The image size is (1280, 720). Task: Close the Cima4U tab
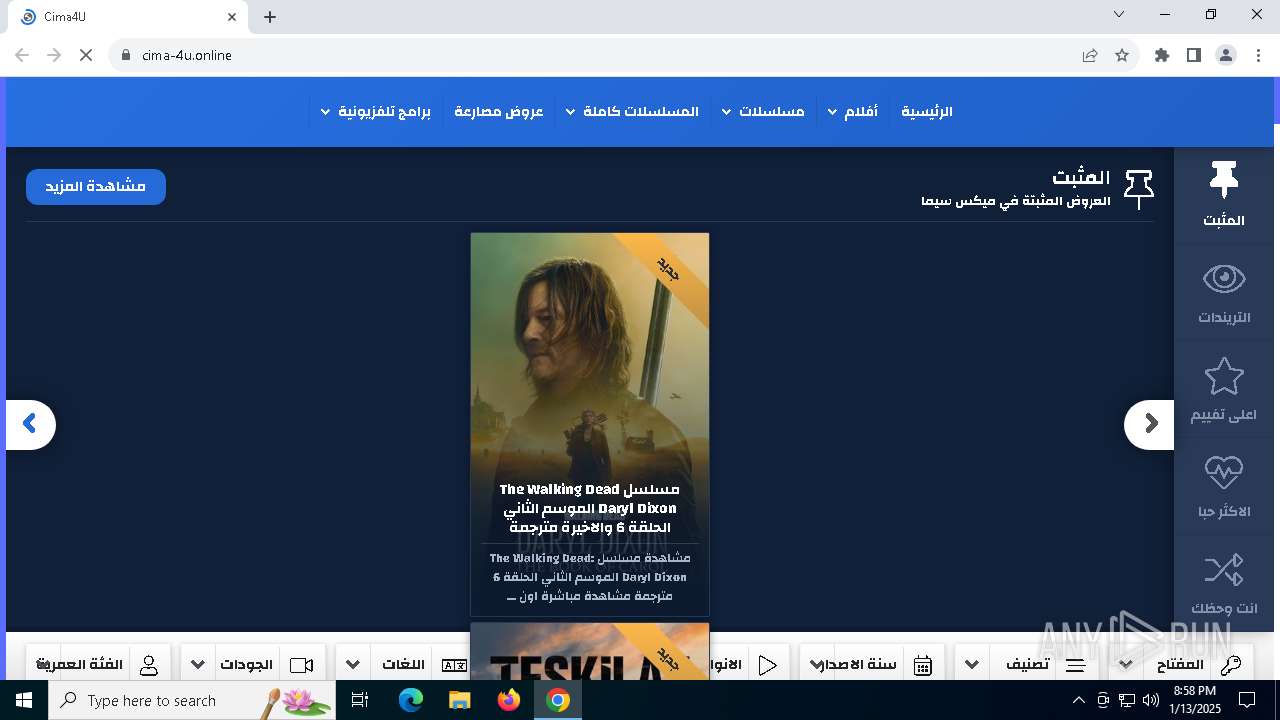tap(232, 17)
